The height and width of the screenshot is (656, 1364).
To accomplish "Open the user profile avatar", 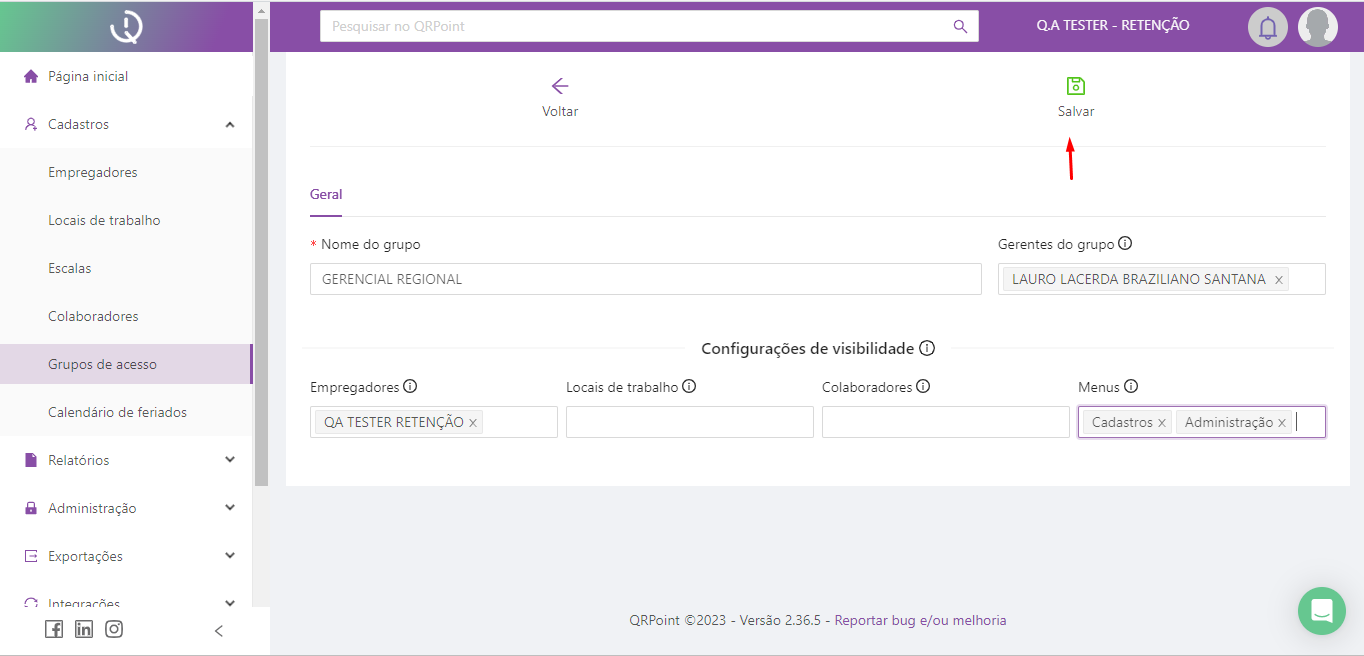I will pos(1317,27).
